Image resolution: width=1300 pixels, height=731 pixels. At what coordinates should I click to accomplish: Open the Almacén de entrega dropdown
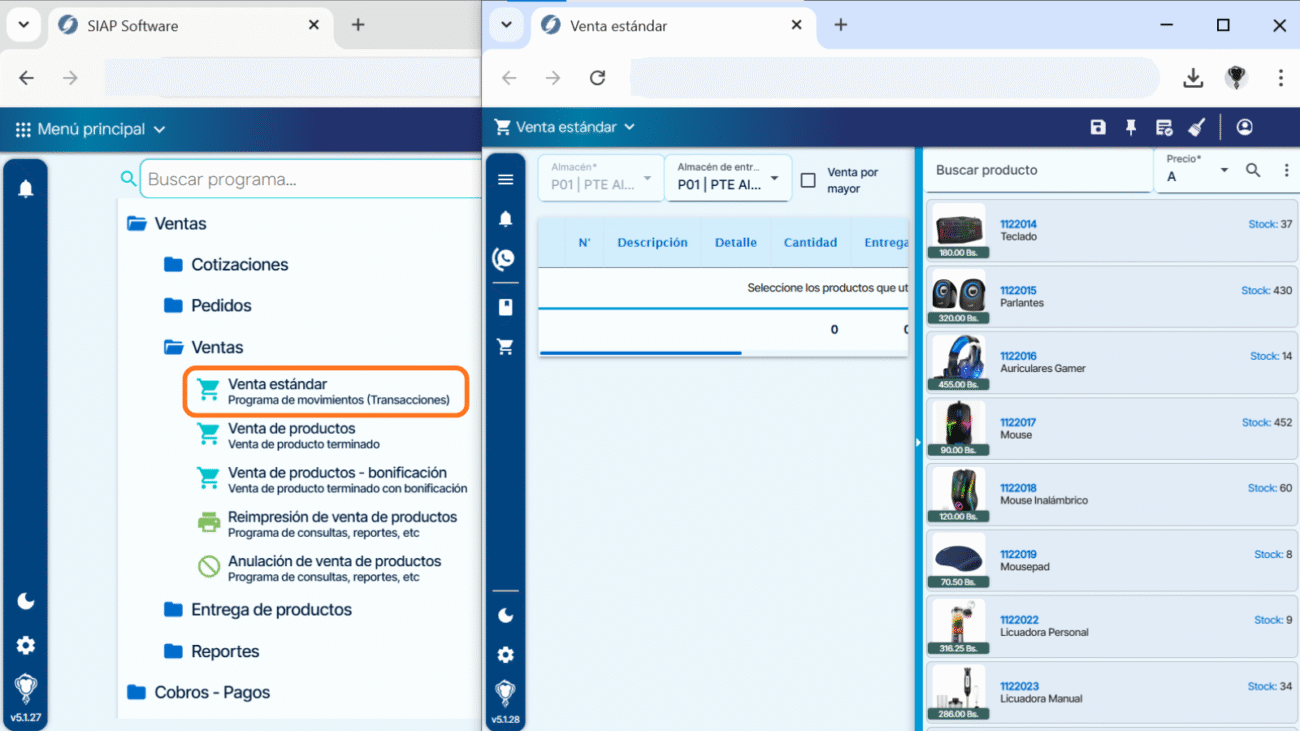727,178
